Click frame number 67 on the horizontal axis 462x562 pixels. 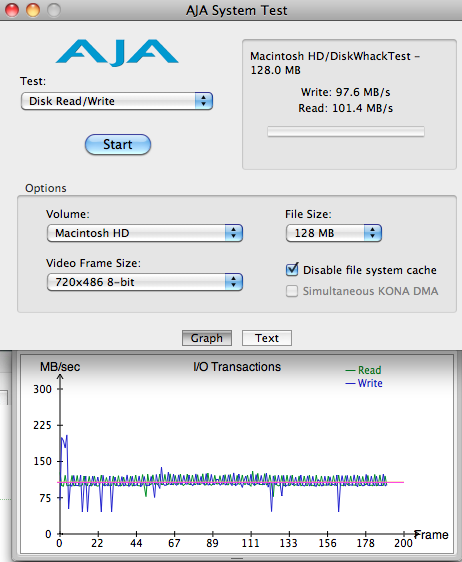(174, 543)
